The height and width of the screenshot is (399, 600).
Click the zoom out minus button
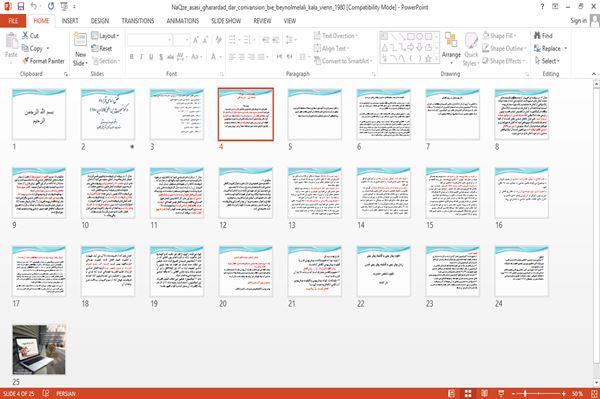(x=514, y=393)
